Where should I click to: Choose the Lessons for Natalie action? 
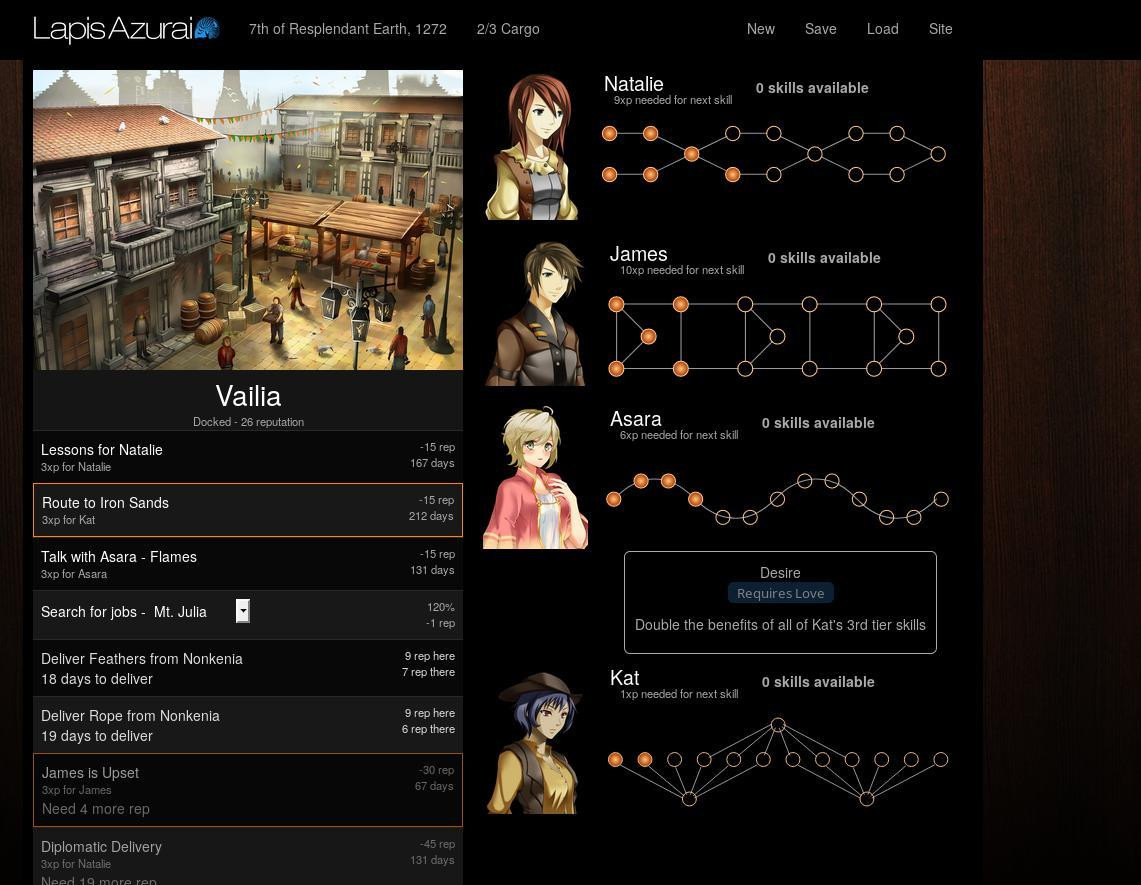point(248,456)
